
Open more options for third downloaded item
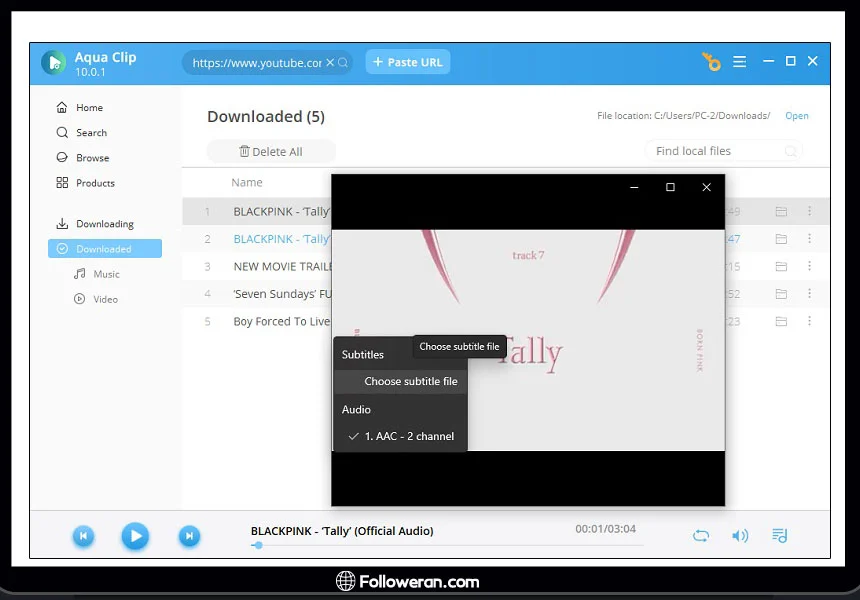[x=809, y=266]
